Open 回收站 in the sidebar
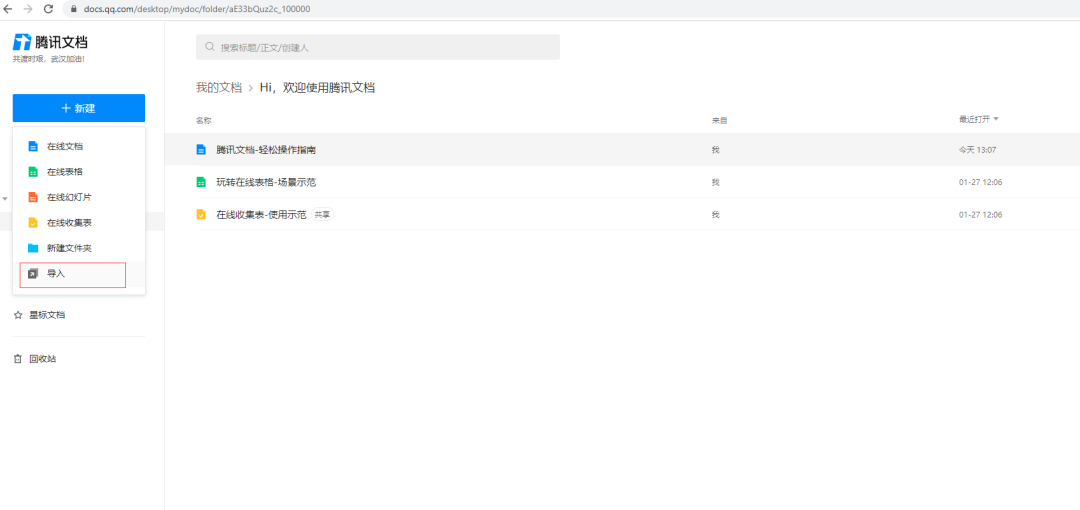This screenshot has height=510, width=1080. 43,359
